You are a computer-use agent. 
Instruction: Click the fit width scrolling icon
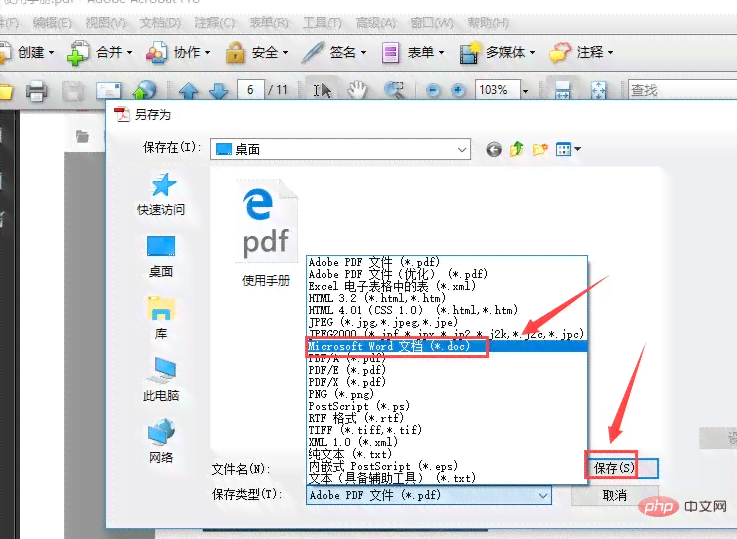(x=563, y=90)
